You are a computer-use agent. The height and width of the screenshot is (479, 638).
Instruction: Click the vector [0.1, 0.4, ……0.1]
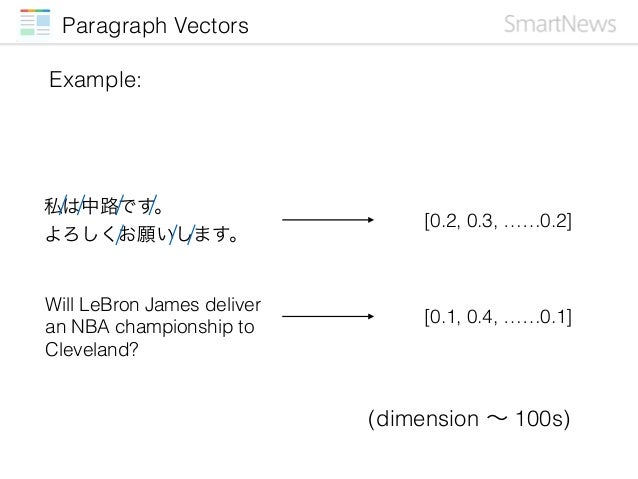coord(498,317)
